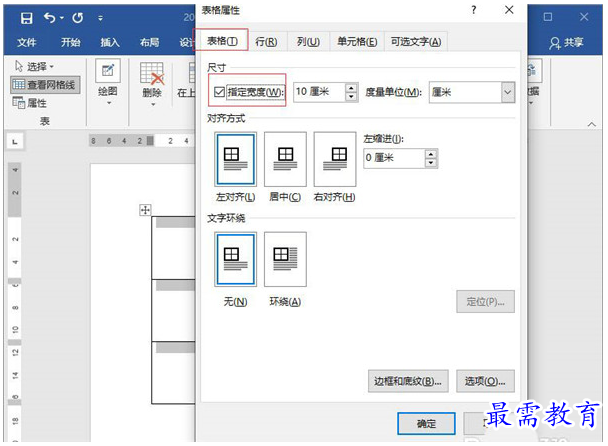Select the 单元格(E) tab in dialog
Screen dimensions: 608x446
tap(357, 41)
